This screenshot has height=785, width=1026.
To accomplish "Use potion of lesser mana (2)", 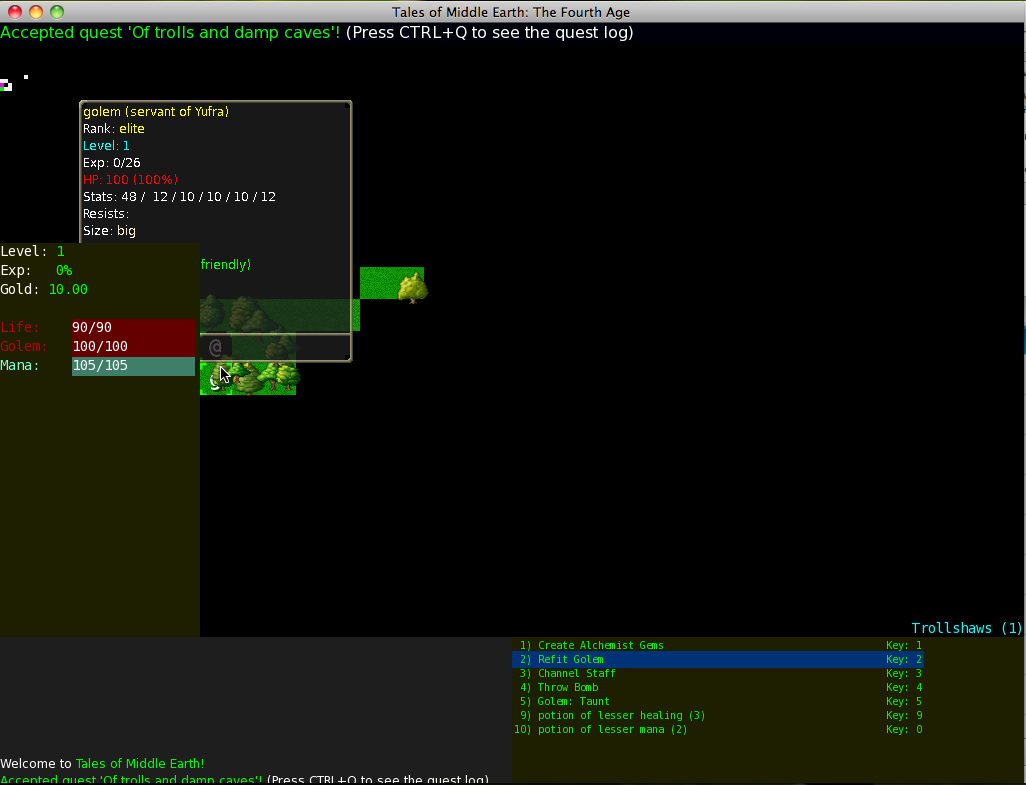I will [718, 729].
